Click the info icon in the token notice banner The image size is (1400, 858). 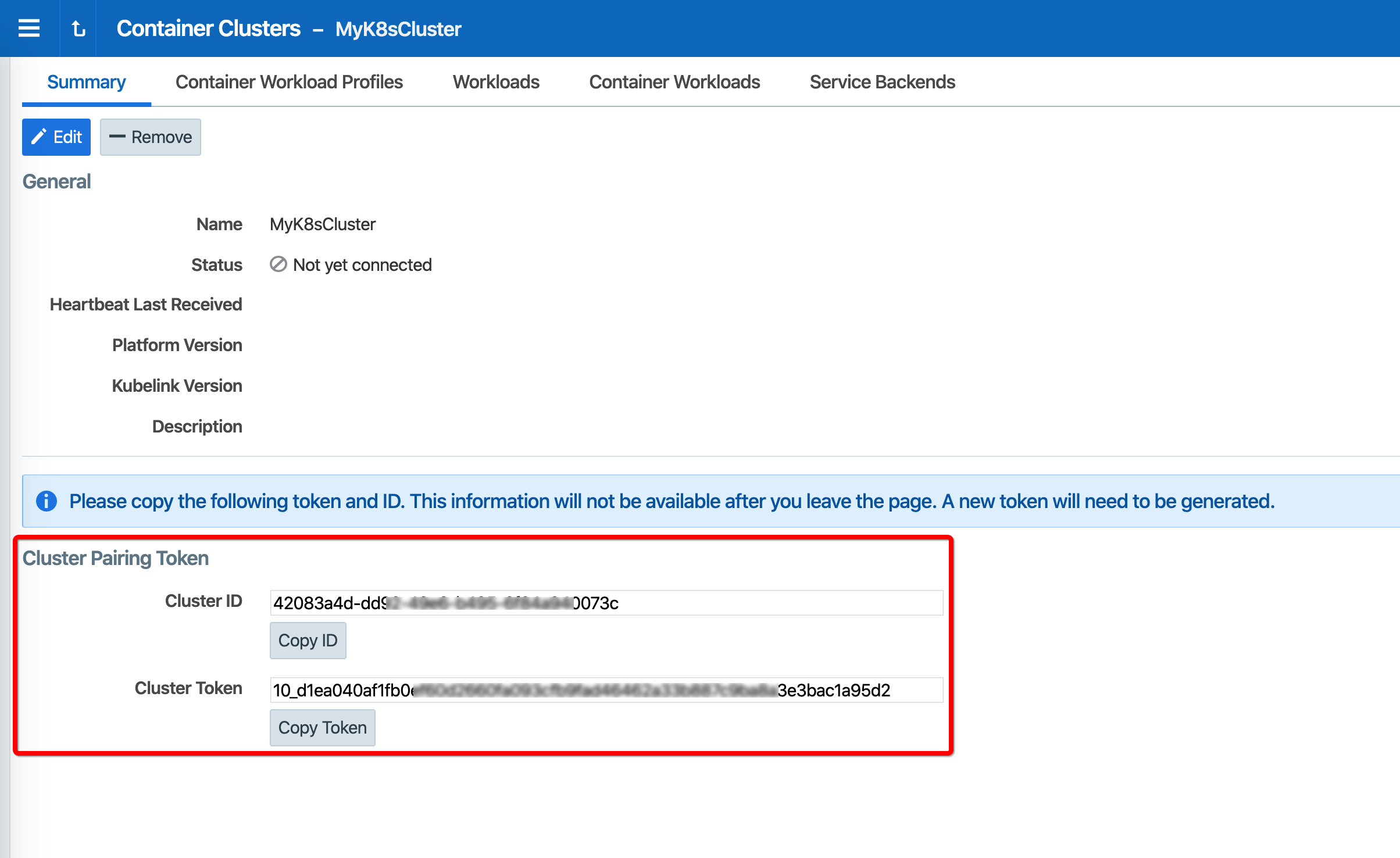click(x=46, y=500)
